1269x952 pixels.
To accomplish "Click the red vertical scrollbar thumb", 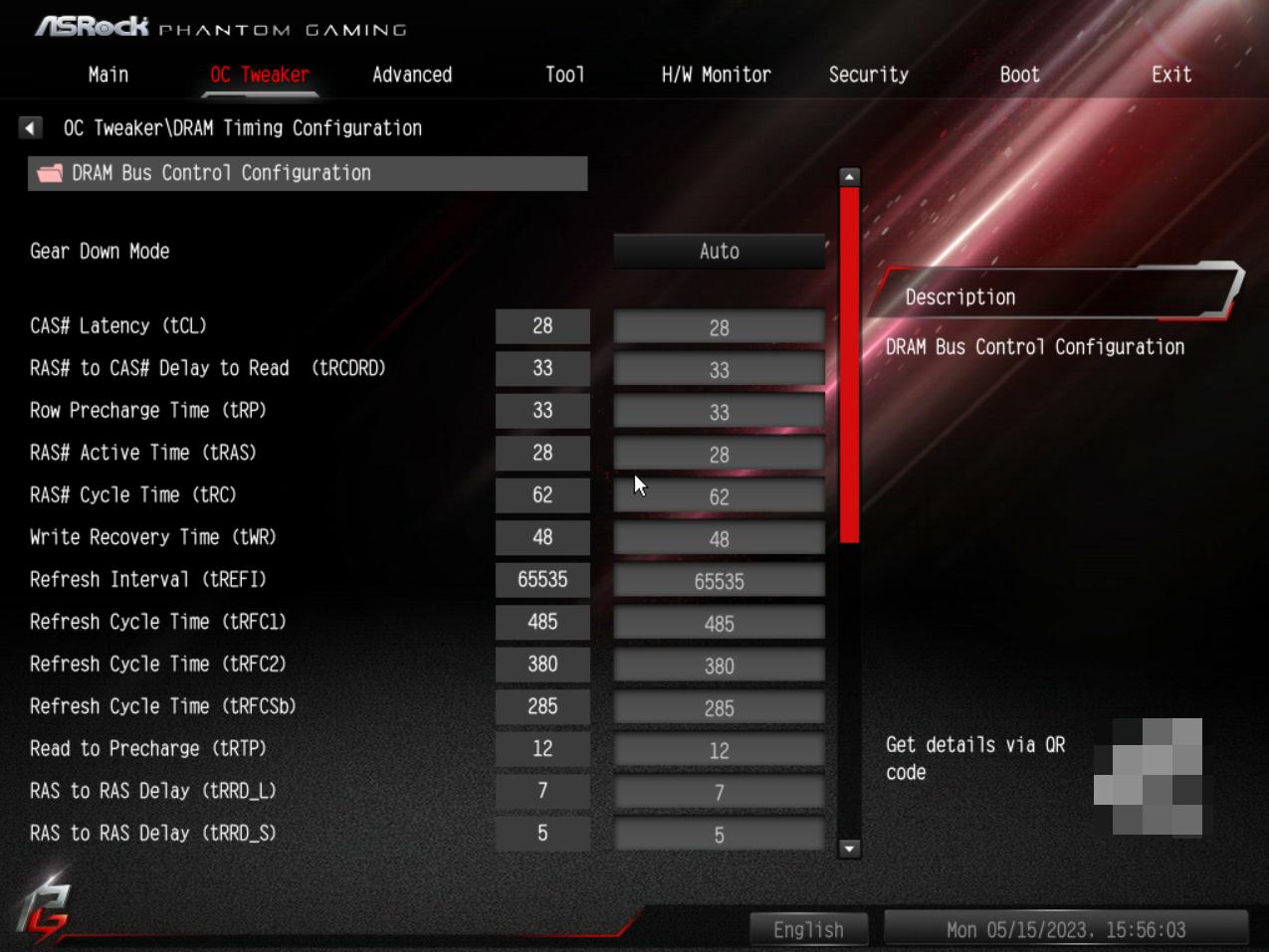I will pyautogui.click(x=849, y=365).
